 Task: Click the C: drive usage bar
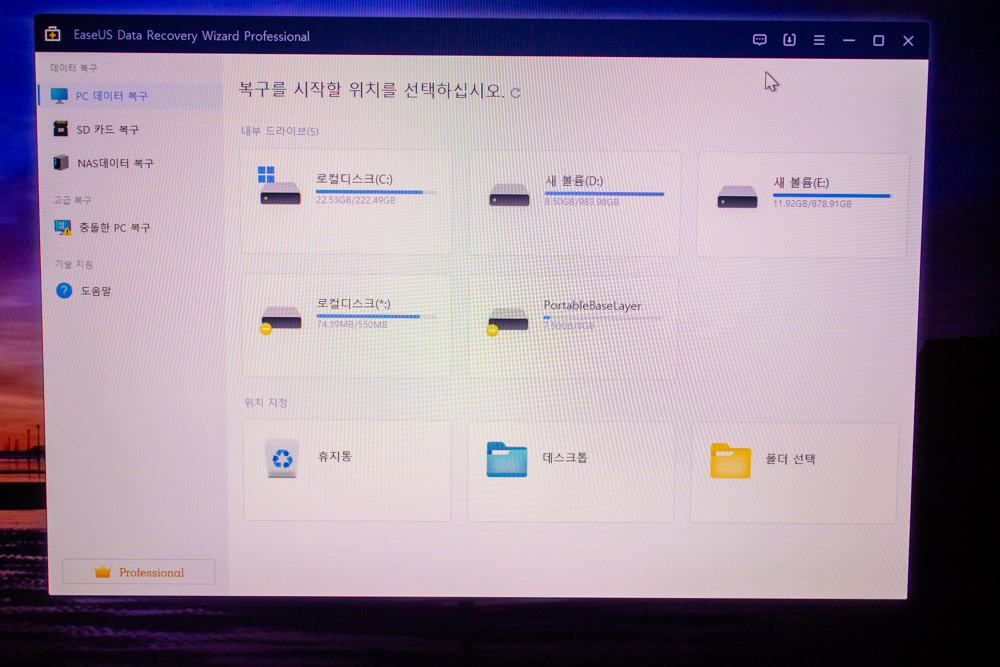pyautogui.click(x=376, y=192)
